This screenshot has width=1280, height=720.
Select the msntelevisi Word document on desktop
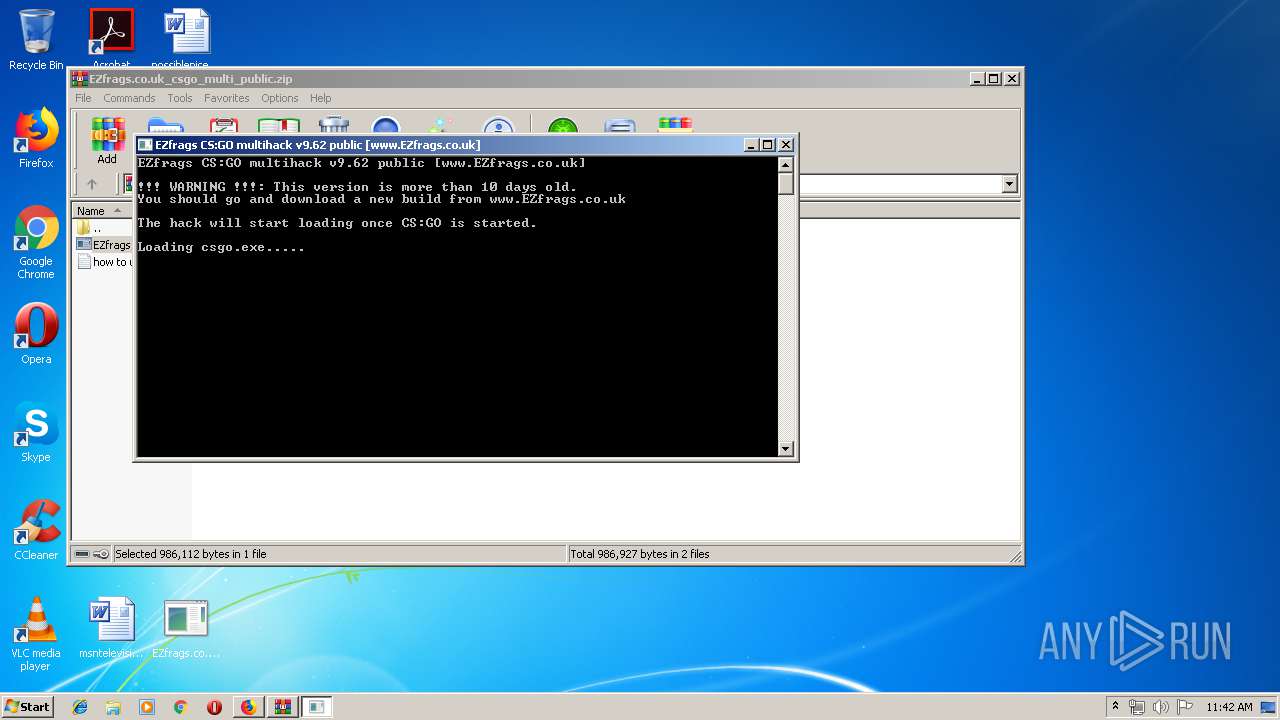click(x=111, y=628)
